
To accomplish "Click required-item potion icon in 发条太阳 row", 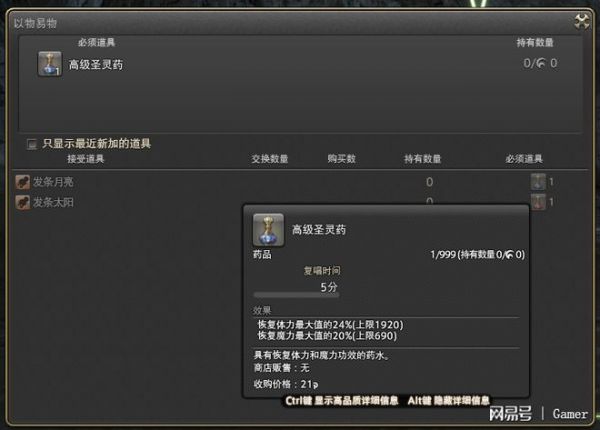I will [x=538, y=202].
